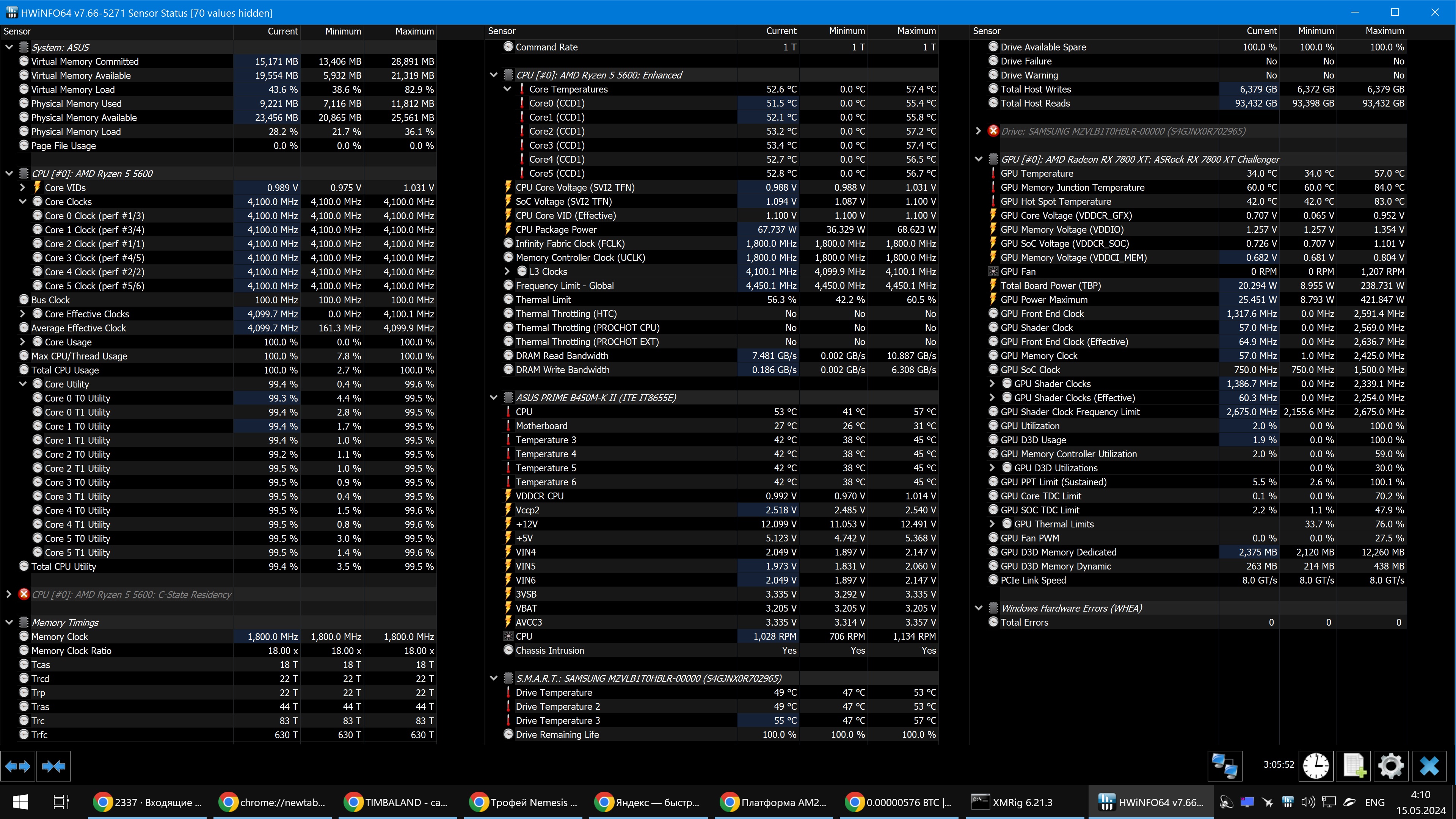Click the blue X close sensors icon
Screen dimensions: 1456x819
(x=1429, y=766)
